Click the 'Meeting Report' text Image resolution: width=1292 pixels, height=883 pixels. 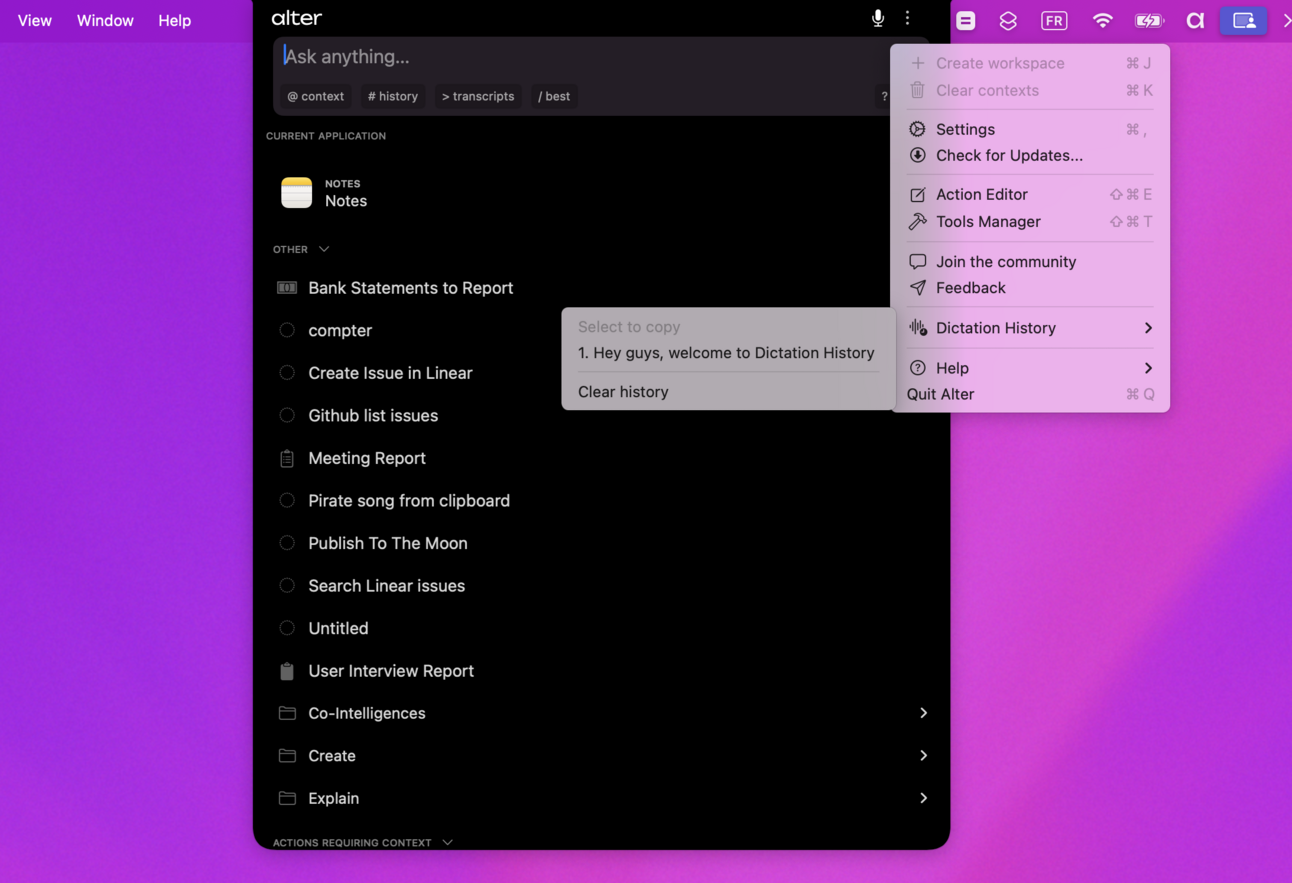pos(367,458)
